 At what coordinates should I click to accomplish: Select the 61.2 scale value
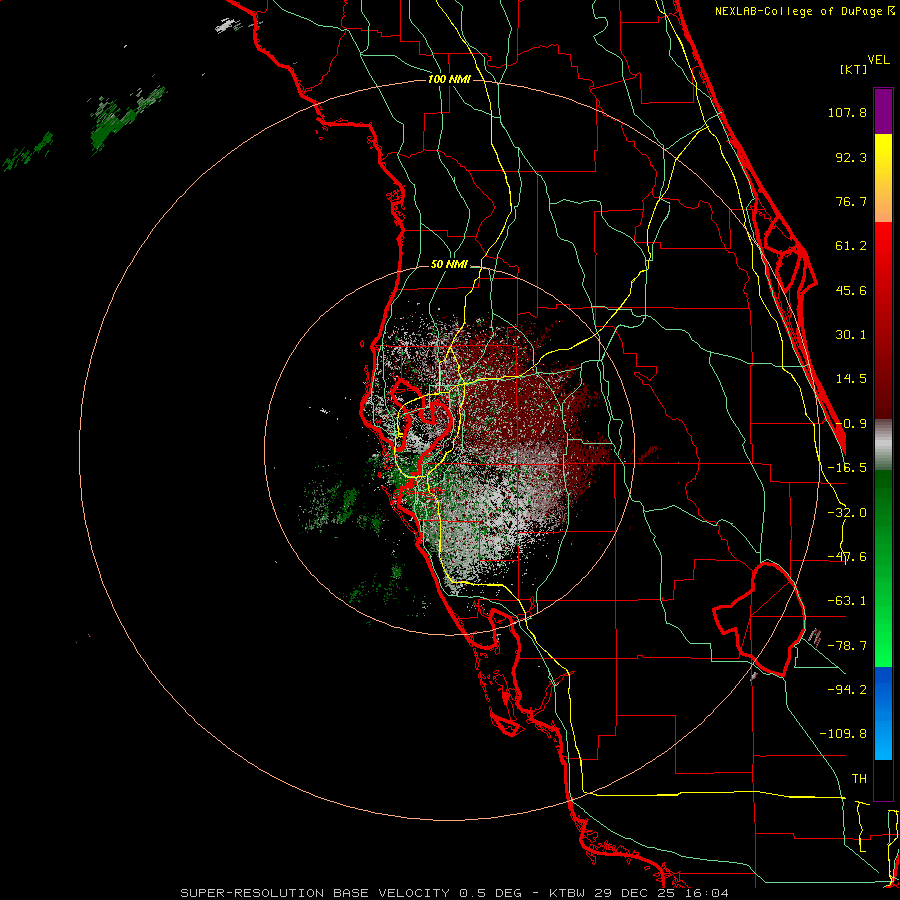coord(851,246)
